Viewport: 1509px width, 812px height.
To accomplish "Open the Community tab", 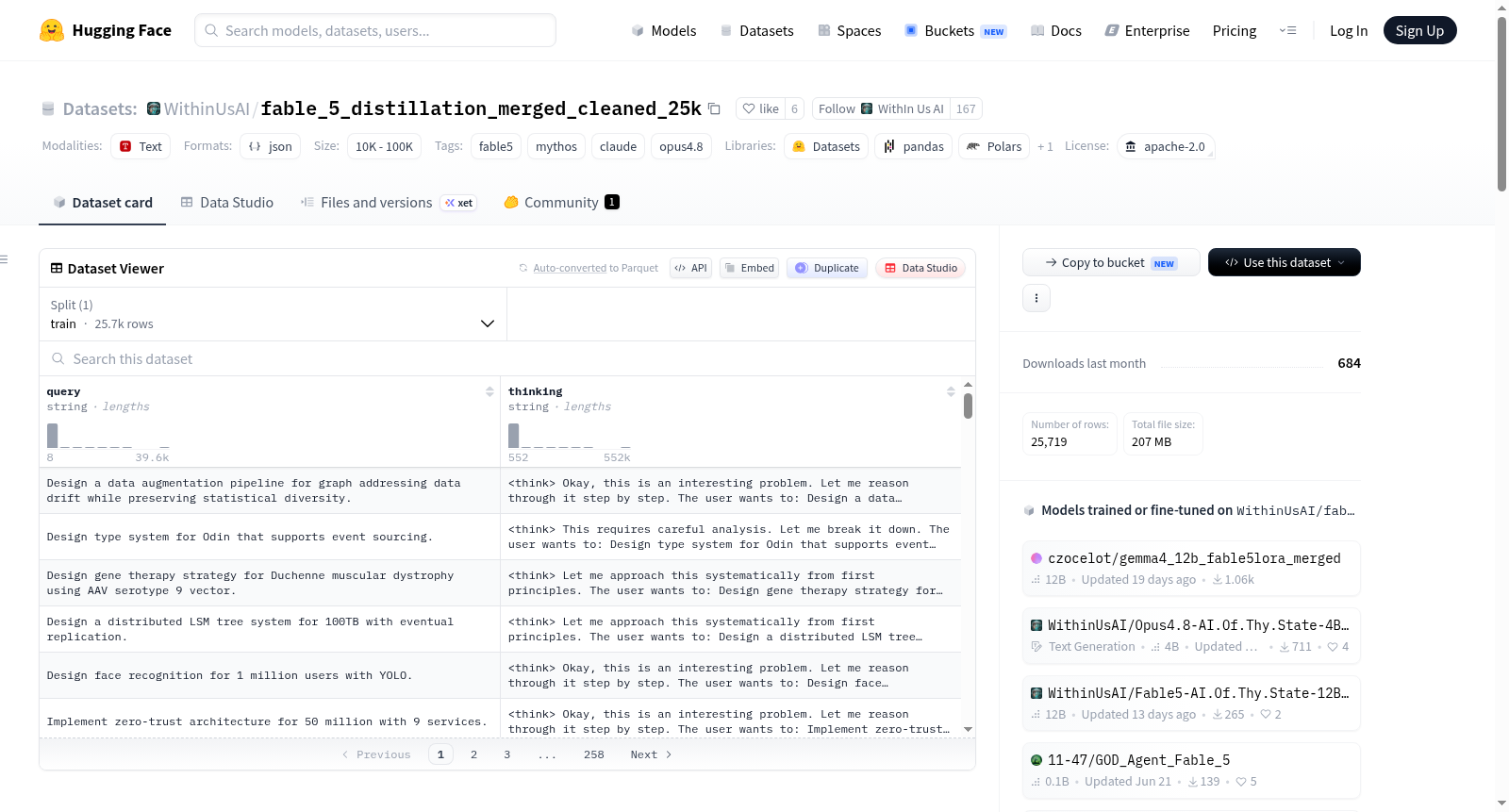I will pos(561,202).
